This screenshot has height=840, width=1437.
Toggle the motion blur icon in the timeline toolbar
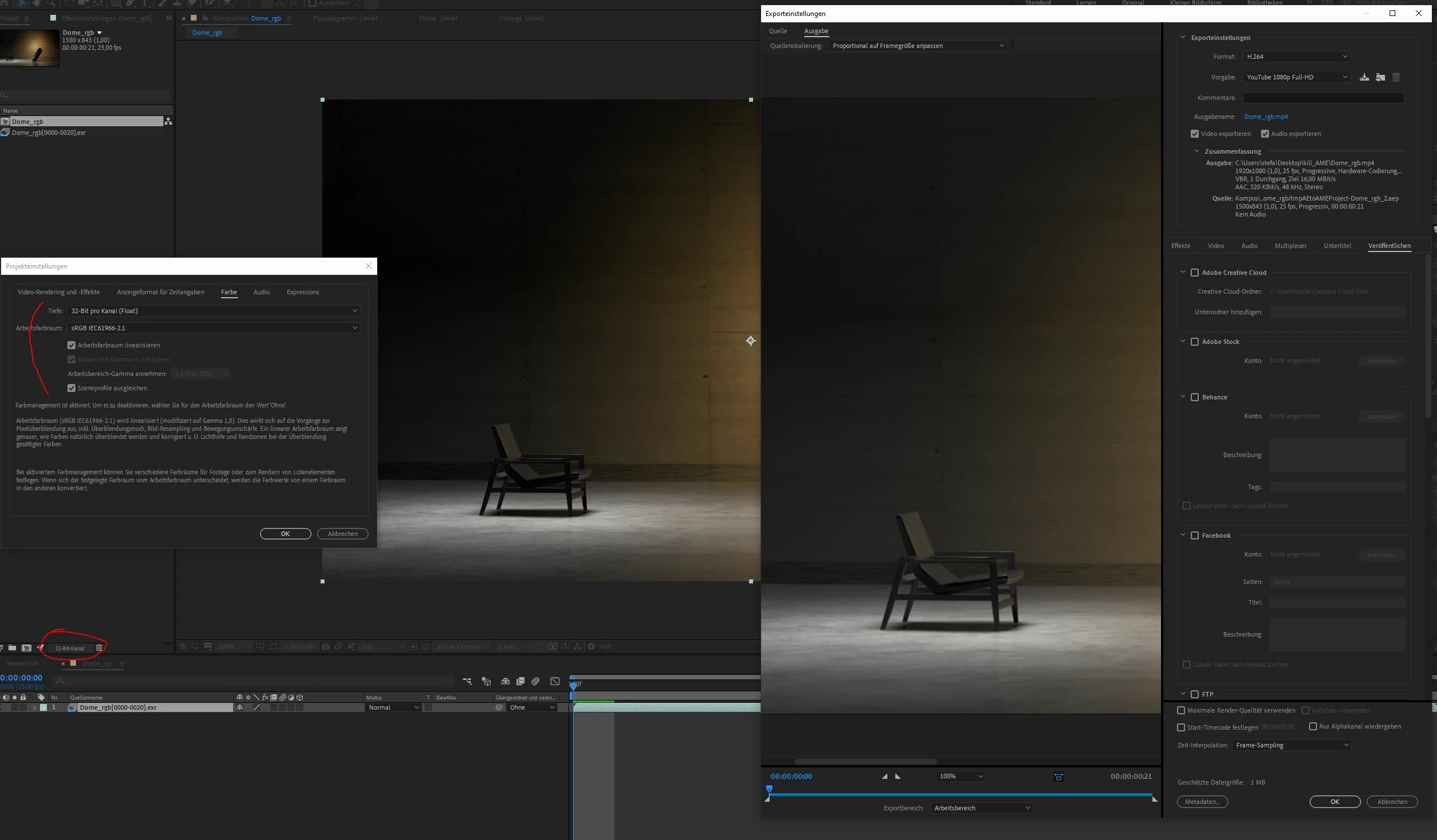(x=535, y=681)
